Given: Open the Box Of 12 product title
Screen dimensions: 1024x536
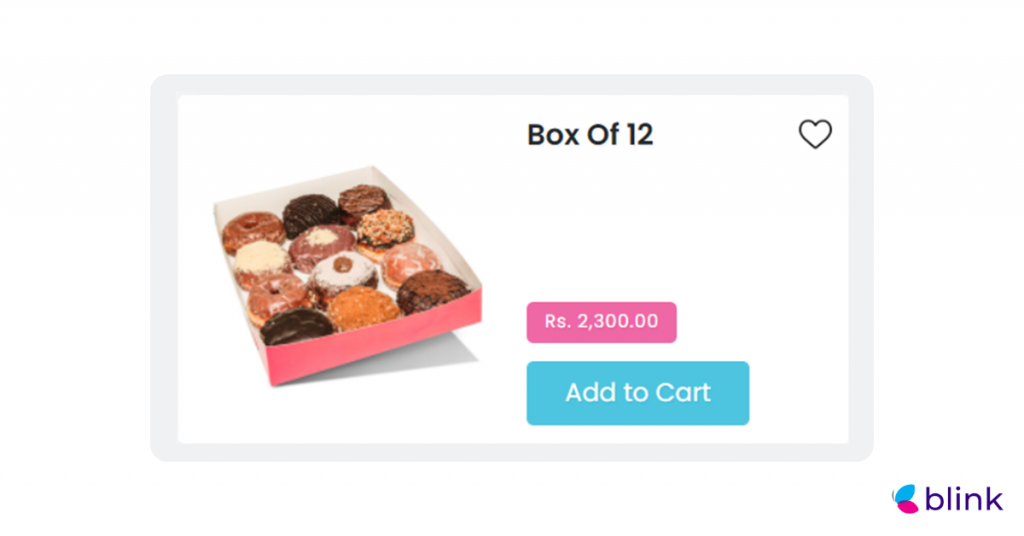Looking at the screenshot, I should [590, 135].
